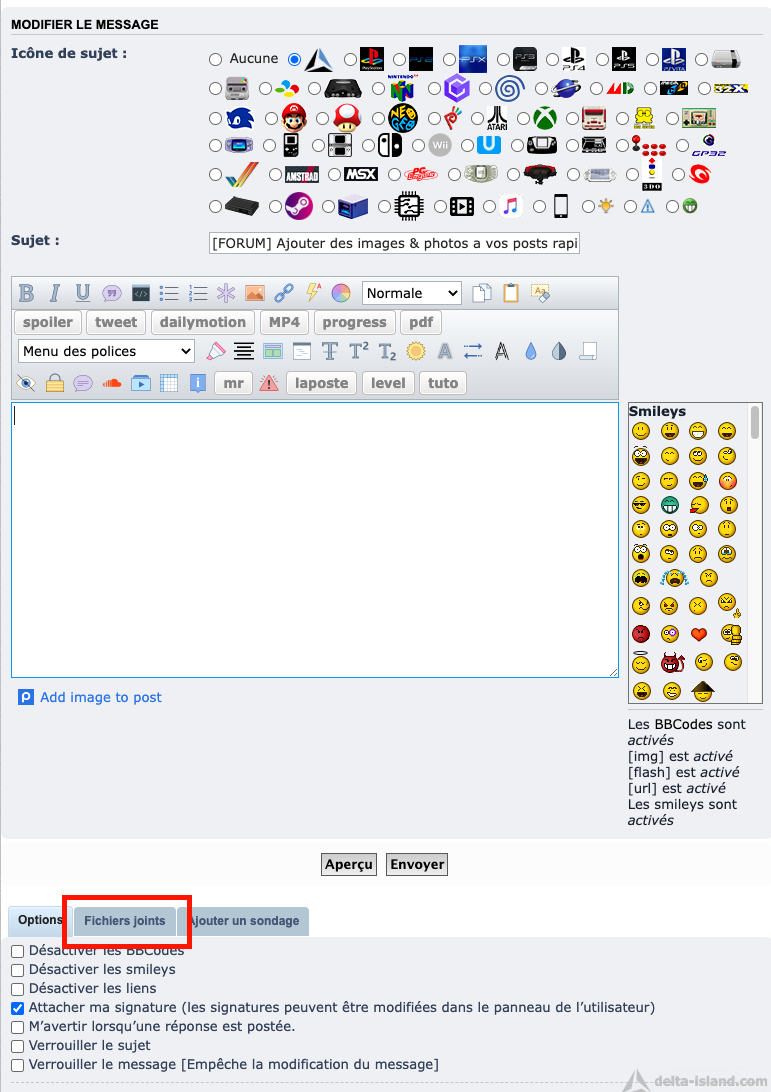The width and height of the screenshot is (771, 1092).
Task: Insert the level BBCode tag
Action: (388, 383)
